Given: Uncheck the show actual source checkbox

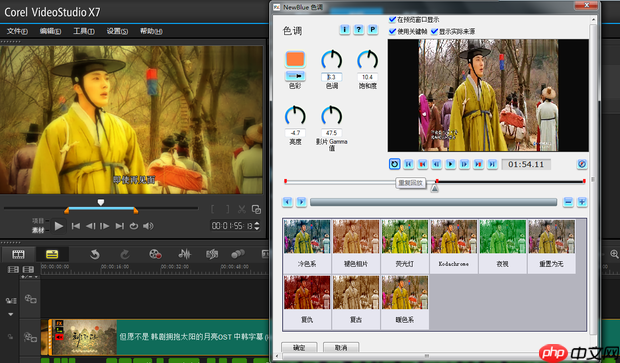Looking at the screenshot, I should coord(435,31).
